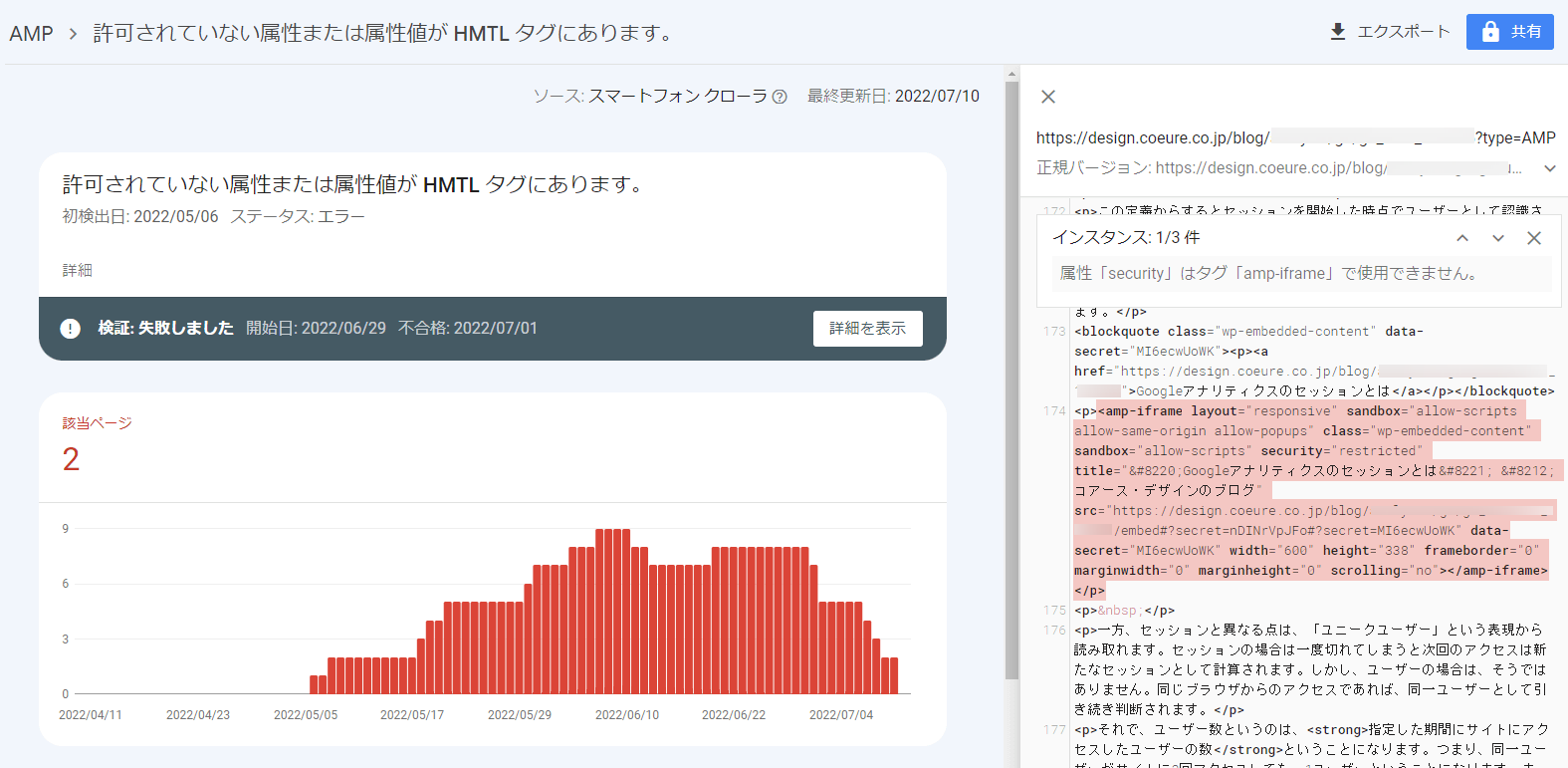
Task: Open help icon beside スマートフォン クローラ
Action: (780, 97)
